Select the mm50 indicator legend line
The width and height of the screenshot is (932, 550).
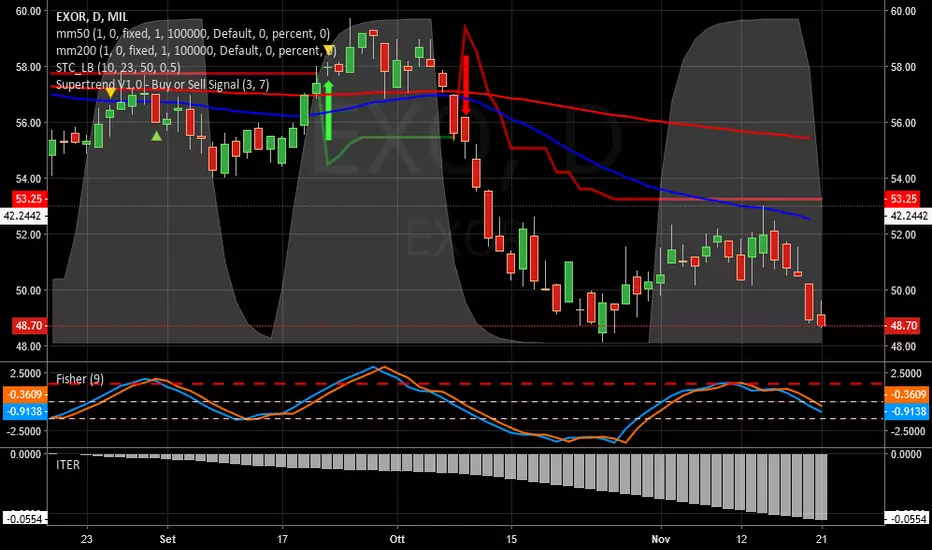pyautogui.click(x=193, y=34)
